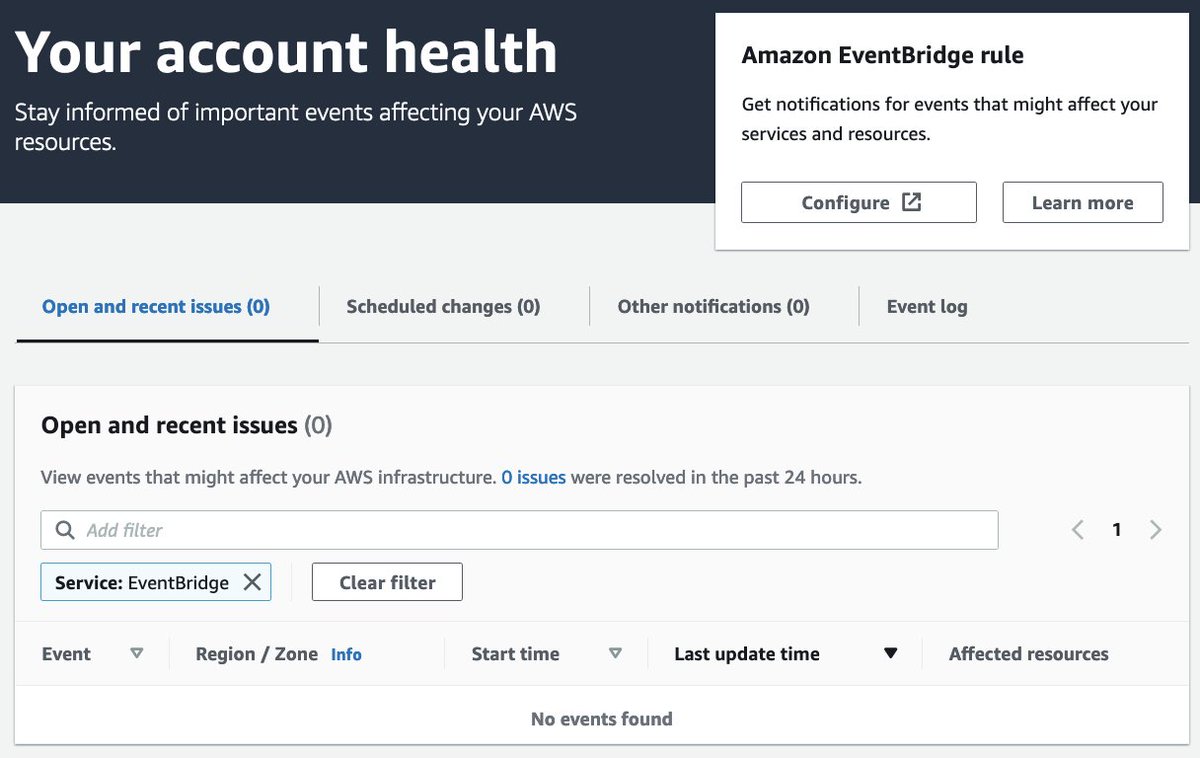Screen dimensions: 1200x758
Task: Click the external link icon on Configure
Action: pos(911,202)
